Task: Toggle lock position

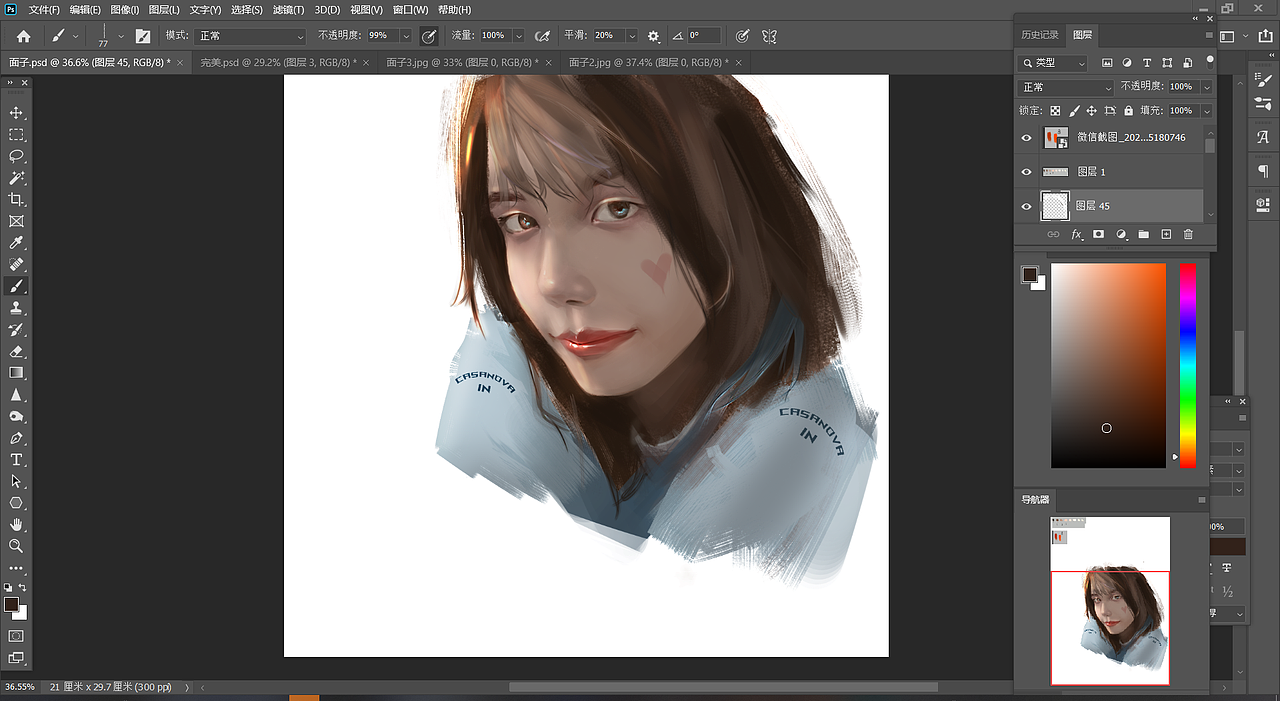Action: [1092, 111]
